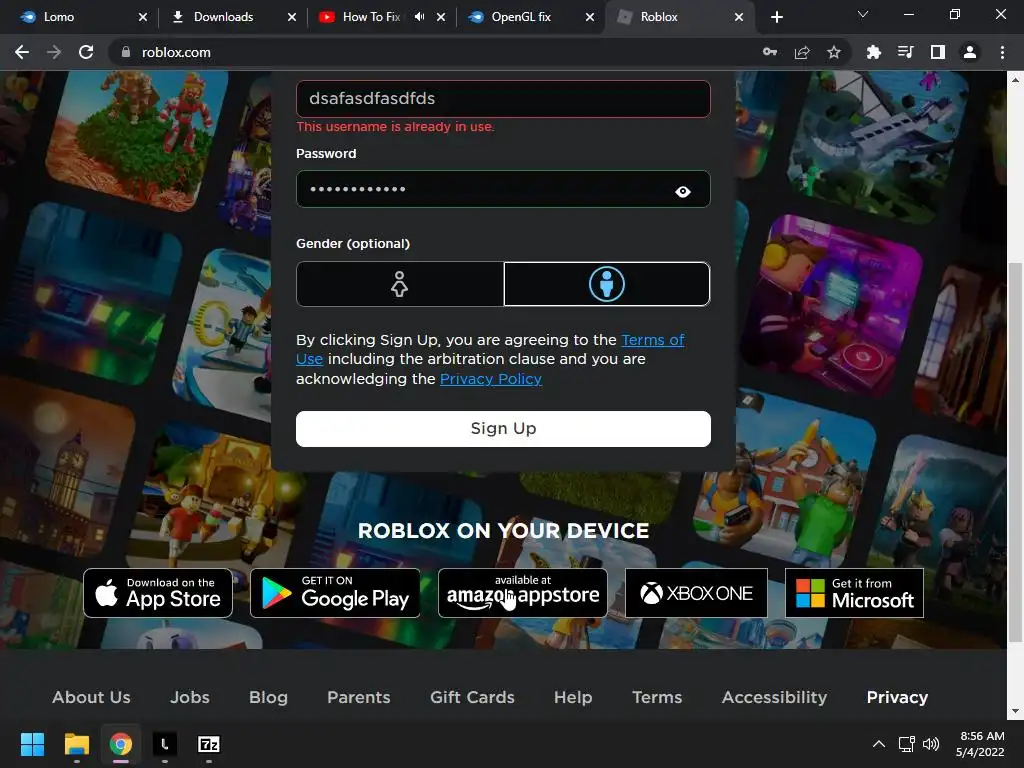
Task: Click the share page icon in address bar
Action: pos(802,52)
